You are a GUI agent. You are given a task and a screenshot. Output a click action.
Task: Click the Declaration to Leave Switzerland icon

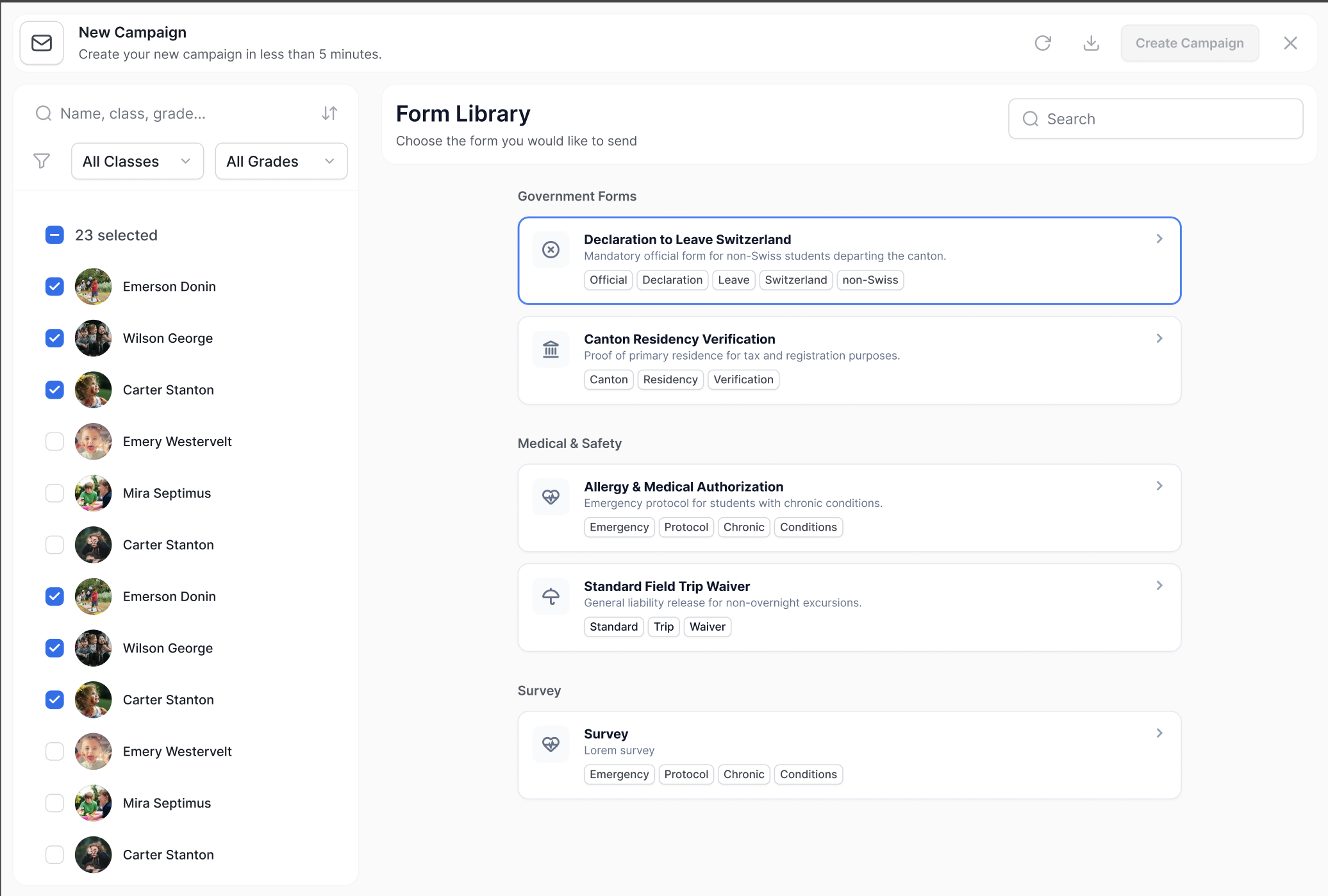pyautogui.click(x=551, y=249)
